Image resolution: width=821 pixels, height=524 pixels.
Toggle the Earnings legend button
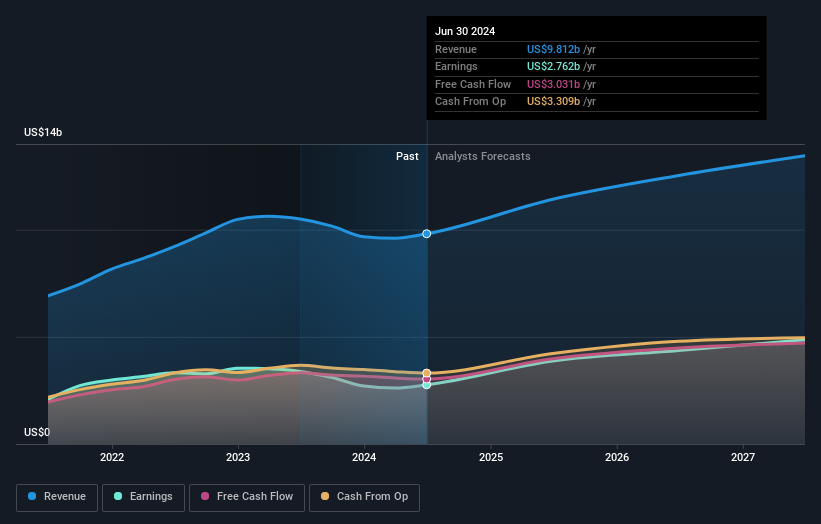143,497
